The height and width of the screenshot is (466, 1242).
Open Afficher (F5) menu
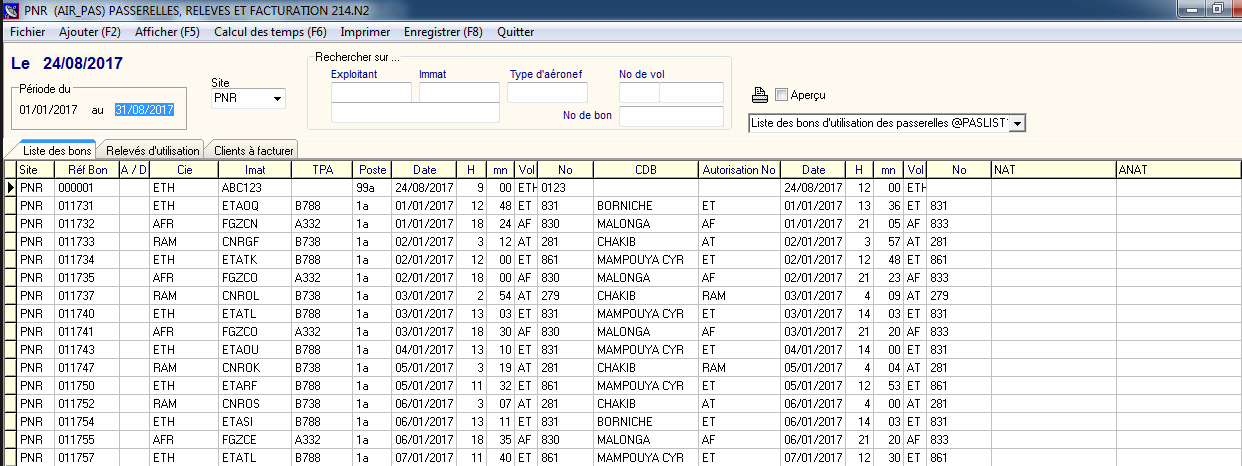point(167,32)
